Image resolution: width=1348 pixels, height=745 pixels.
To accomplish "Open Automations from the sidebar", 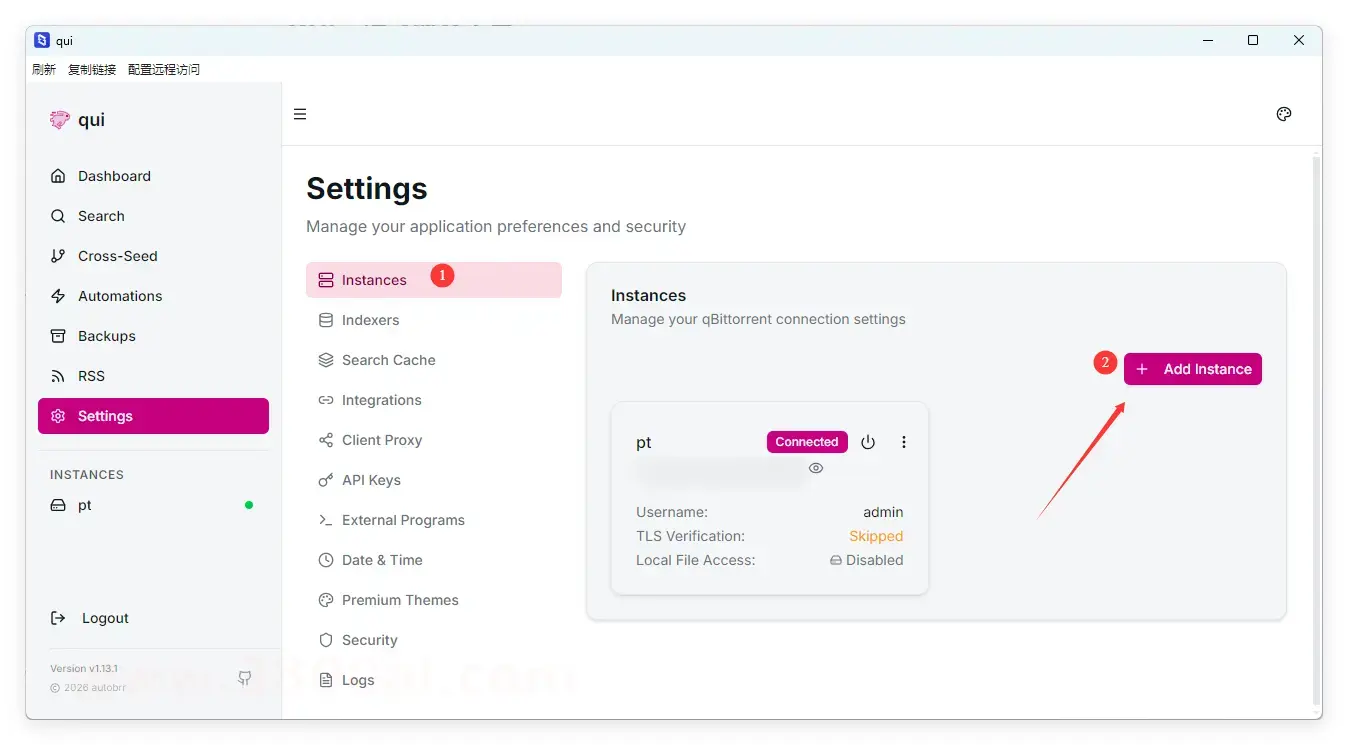I will click(119, 296).
